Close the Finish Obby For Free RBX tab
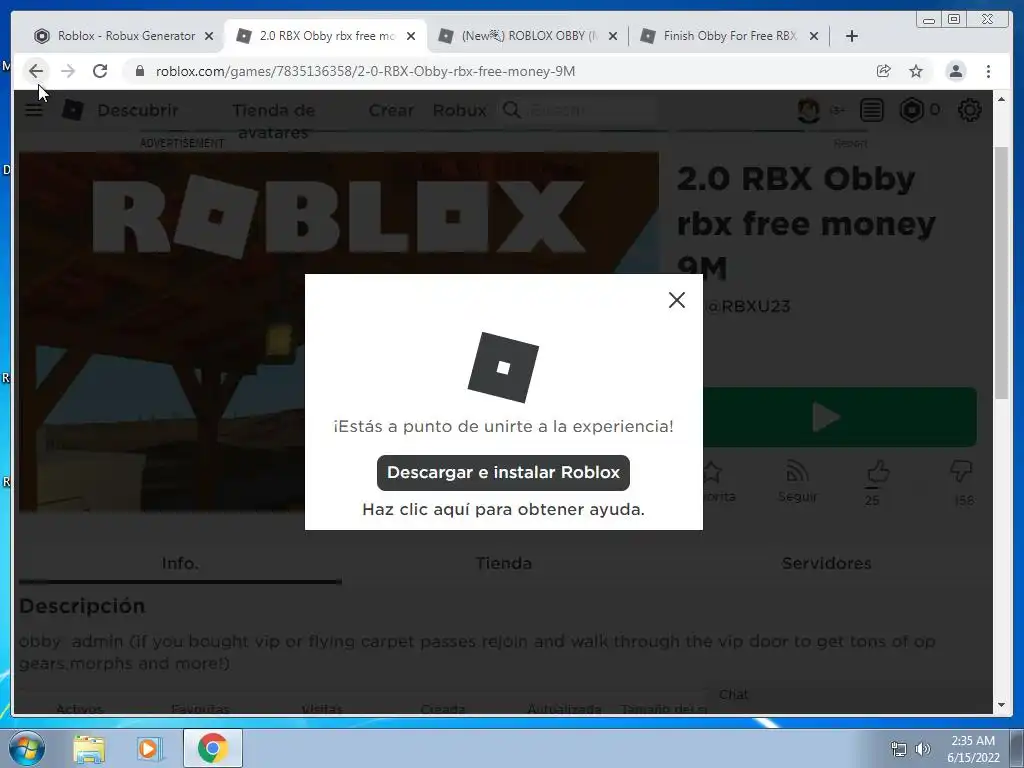1024x768 pixels. [814, 36]
